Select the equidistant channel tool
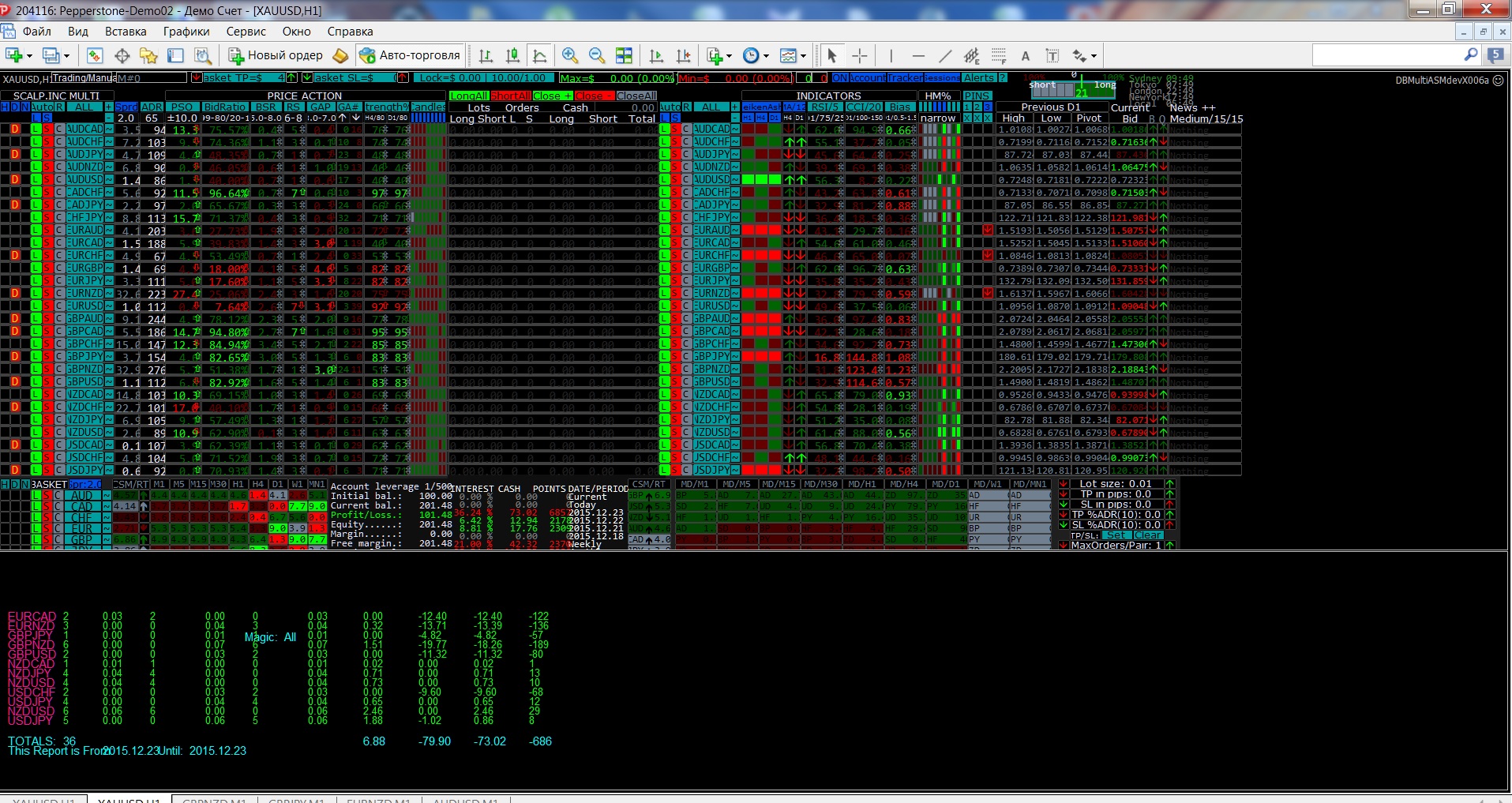Screen dimensions: 1512x803 972,55
